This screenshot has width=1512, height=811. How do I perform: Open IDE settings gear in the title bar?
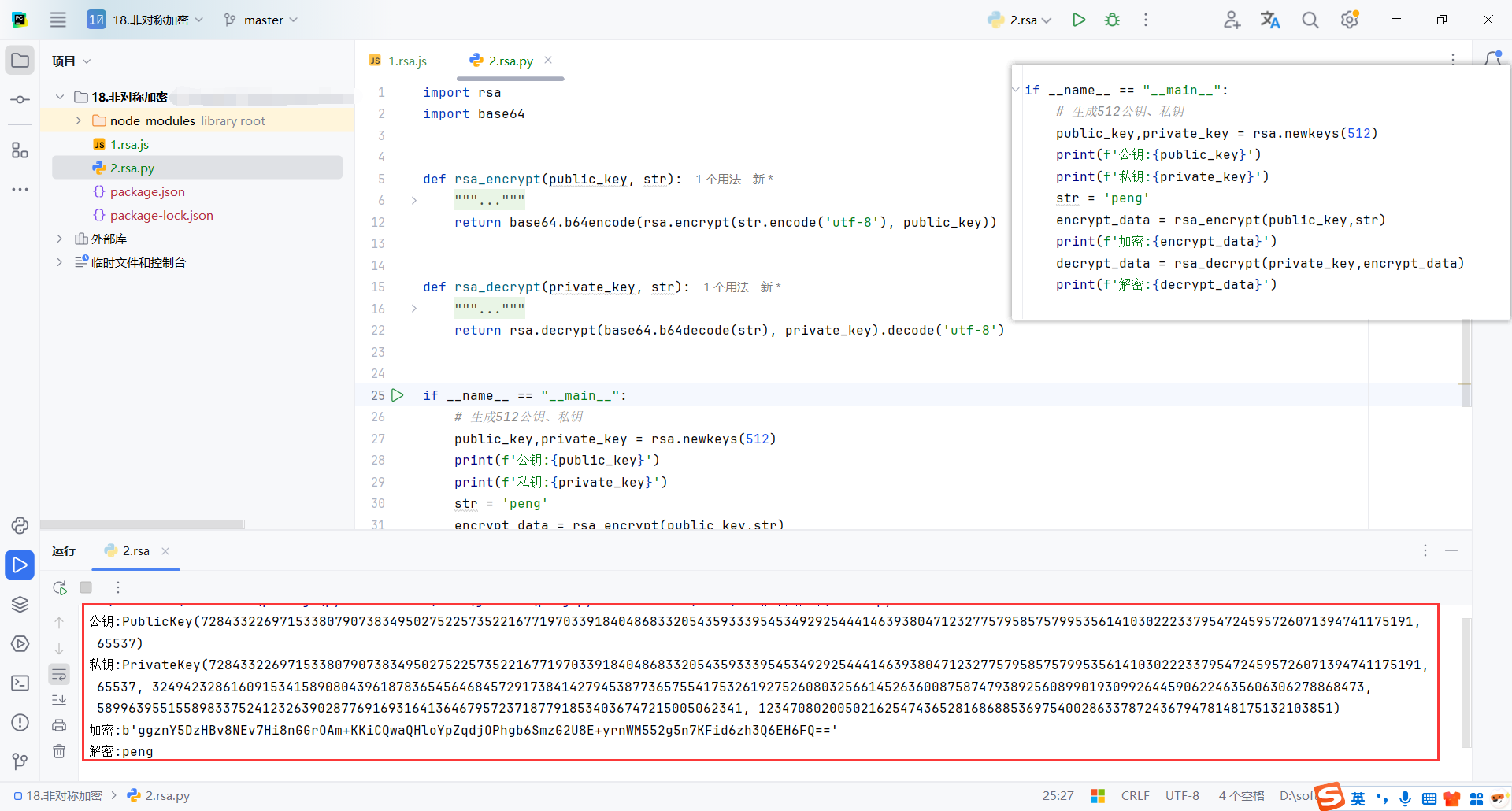pyautogui.click(x=1350, y=20)
